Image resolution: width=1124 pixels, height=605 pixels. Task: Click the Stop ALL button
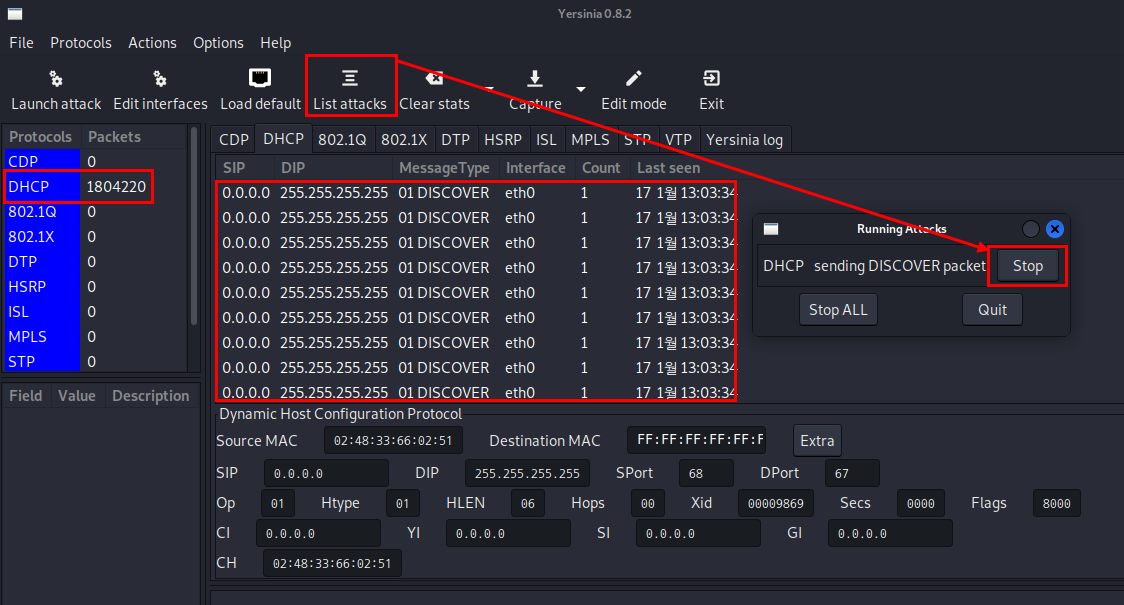click(x=838, y=310)
